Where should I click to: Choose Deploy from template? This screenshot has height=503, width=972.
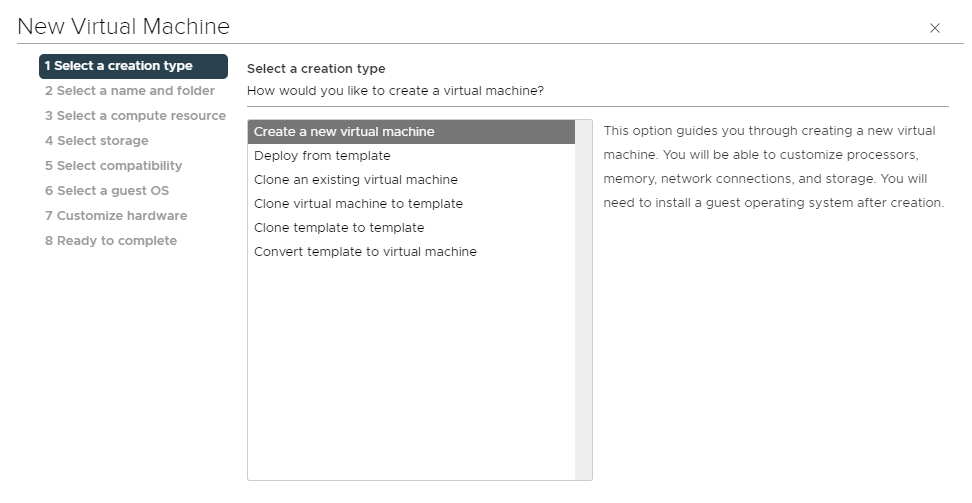click(322, 156)
